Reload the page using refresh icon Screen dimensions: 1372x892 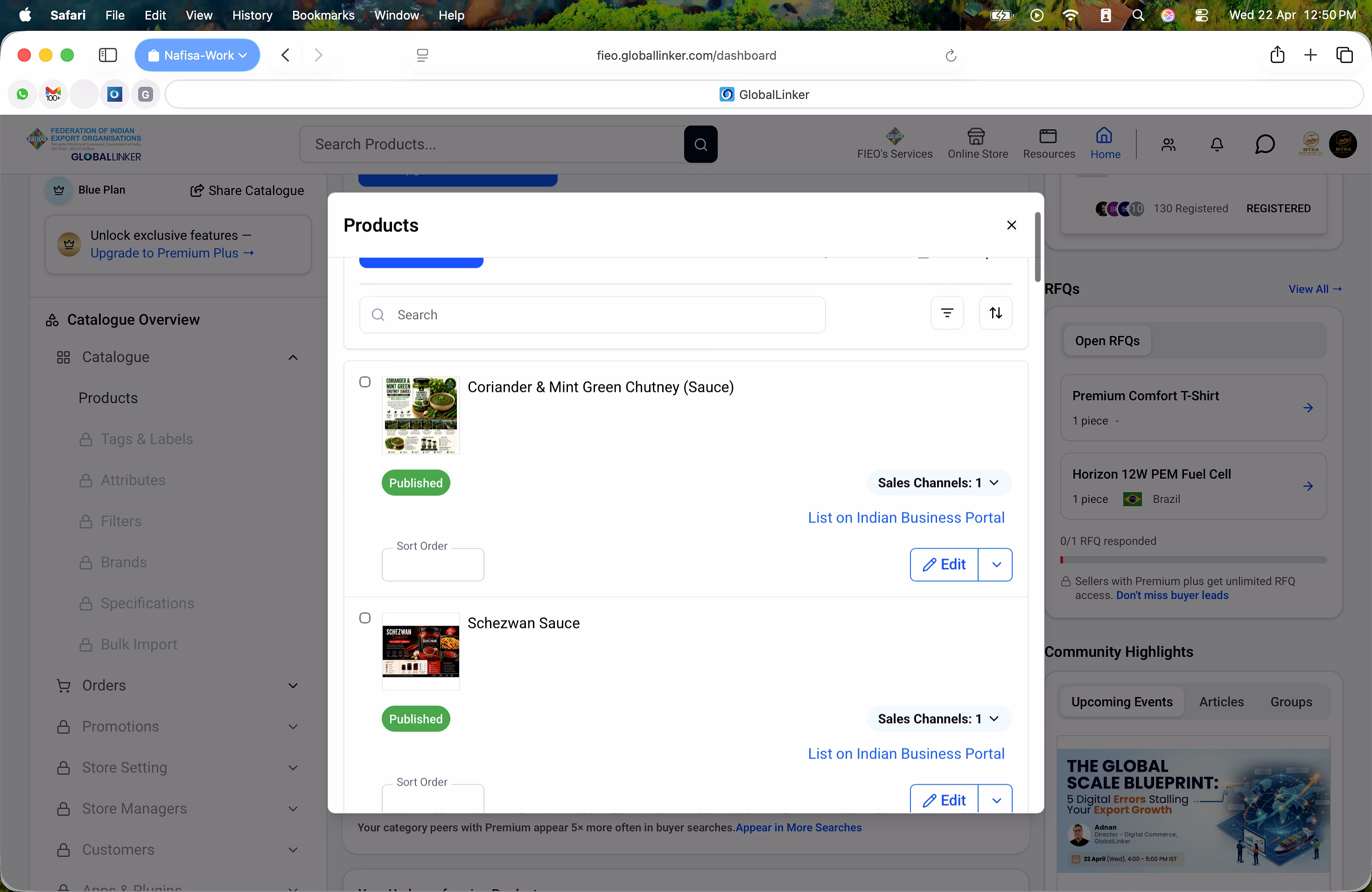coord(951,56)
